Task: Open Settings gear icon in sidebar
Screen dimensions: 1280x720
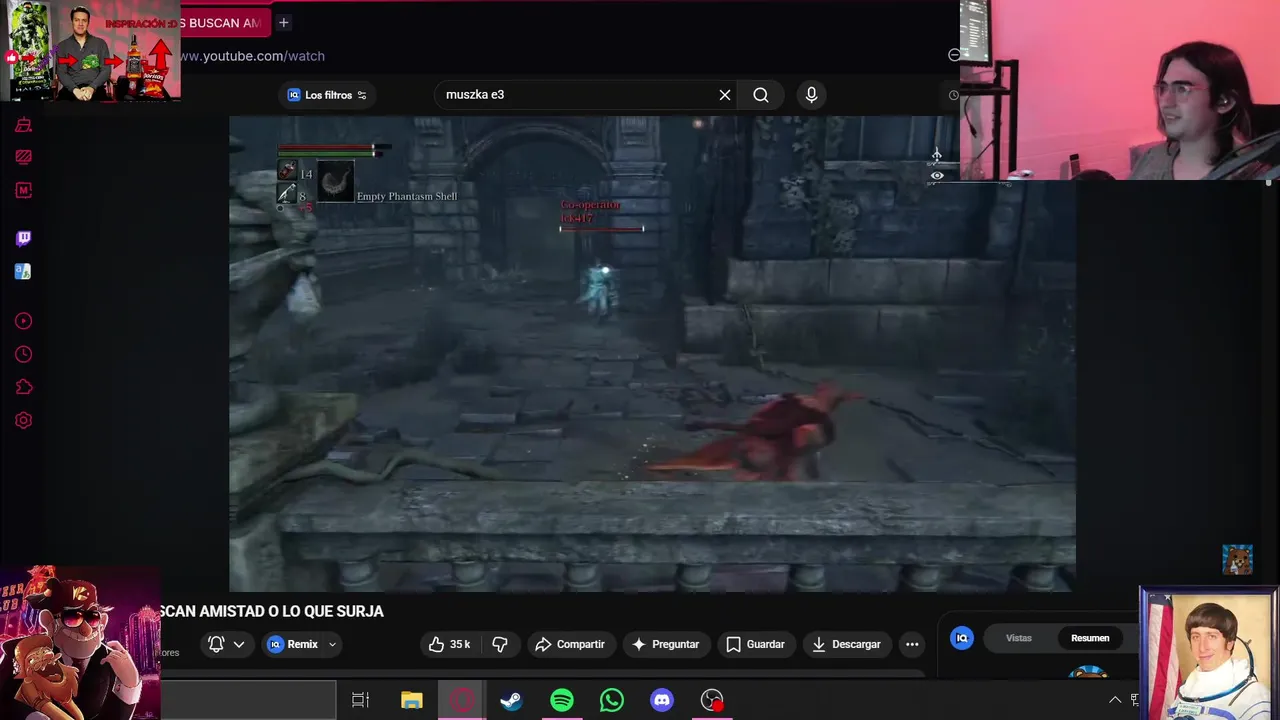Action: (x=23, y=421)
